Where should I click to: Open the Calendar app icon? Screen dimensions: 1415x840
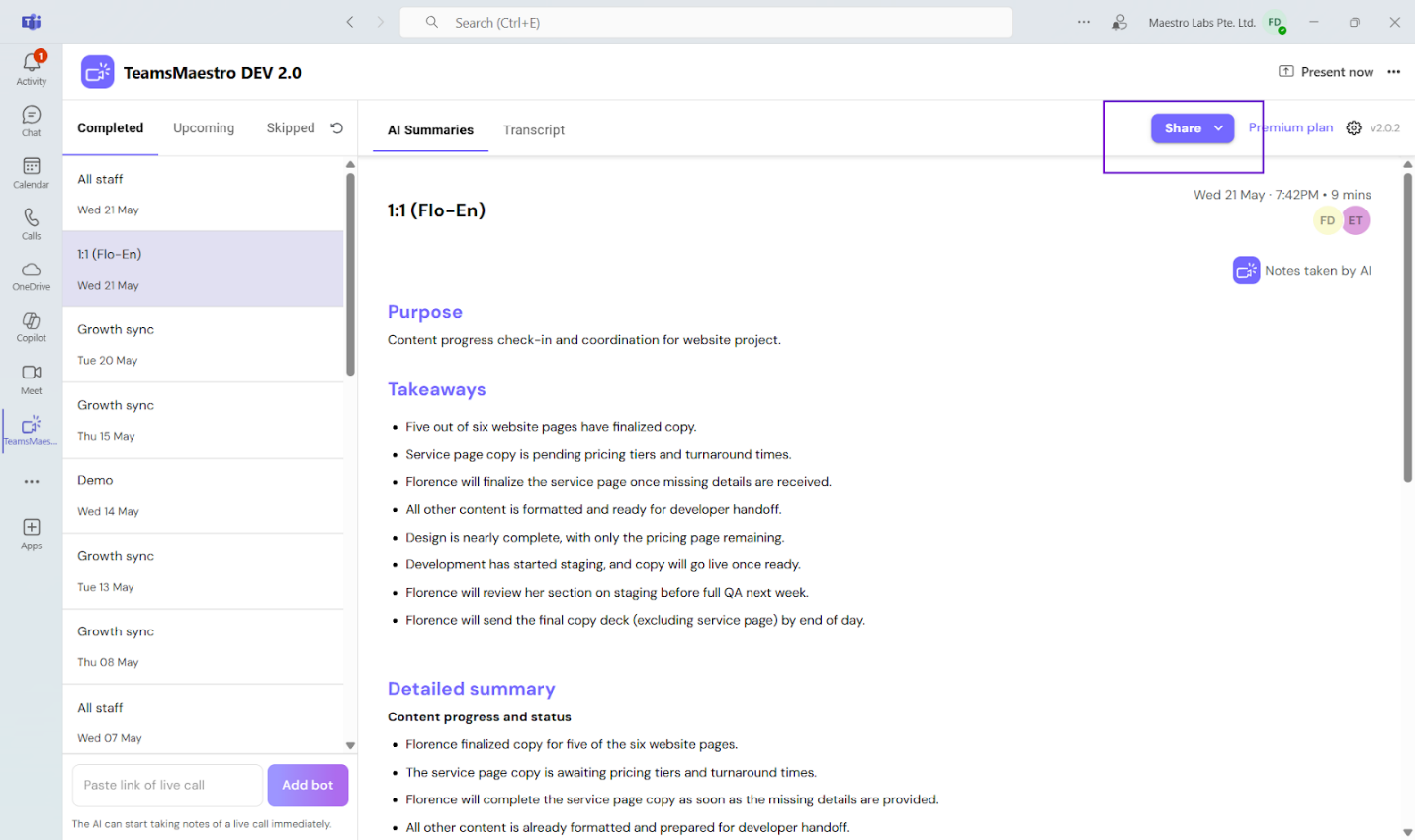tap(32, 172)
